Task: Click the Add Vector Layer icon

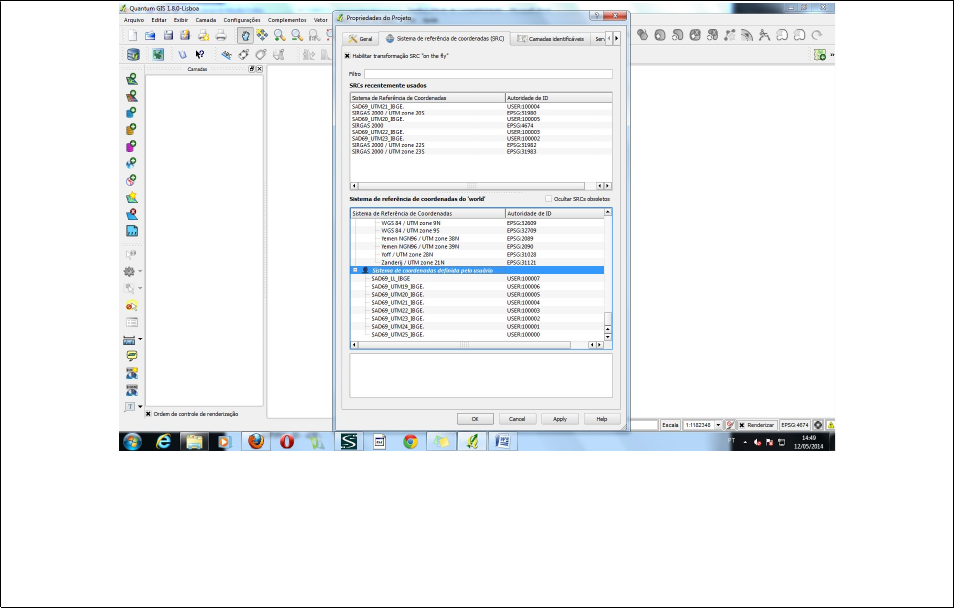Action: click(131, 79)
